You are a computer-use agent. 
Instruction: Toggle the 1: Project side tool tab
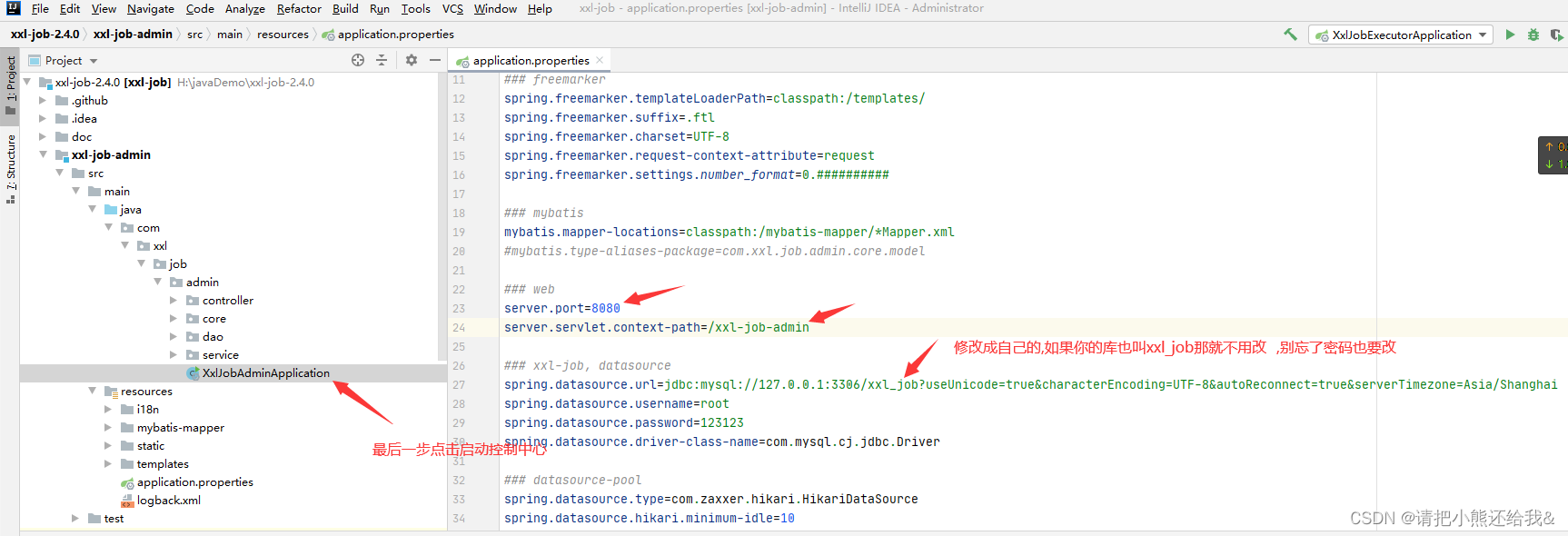(x=11, y=86)
